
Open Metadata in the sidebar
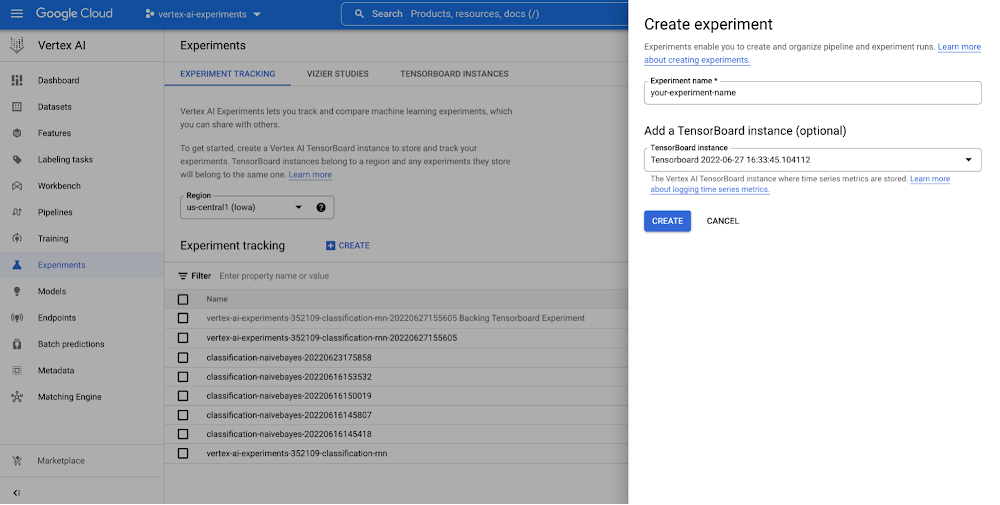56,370
